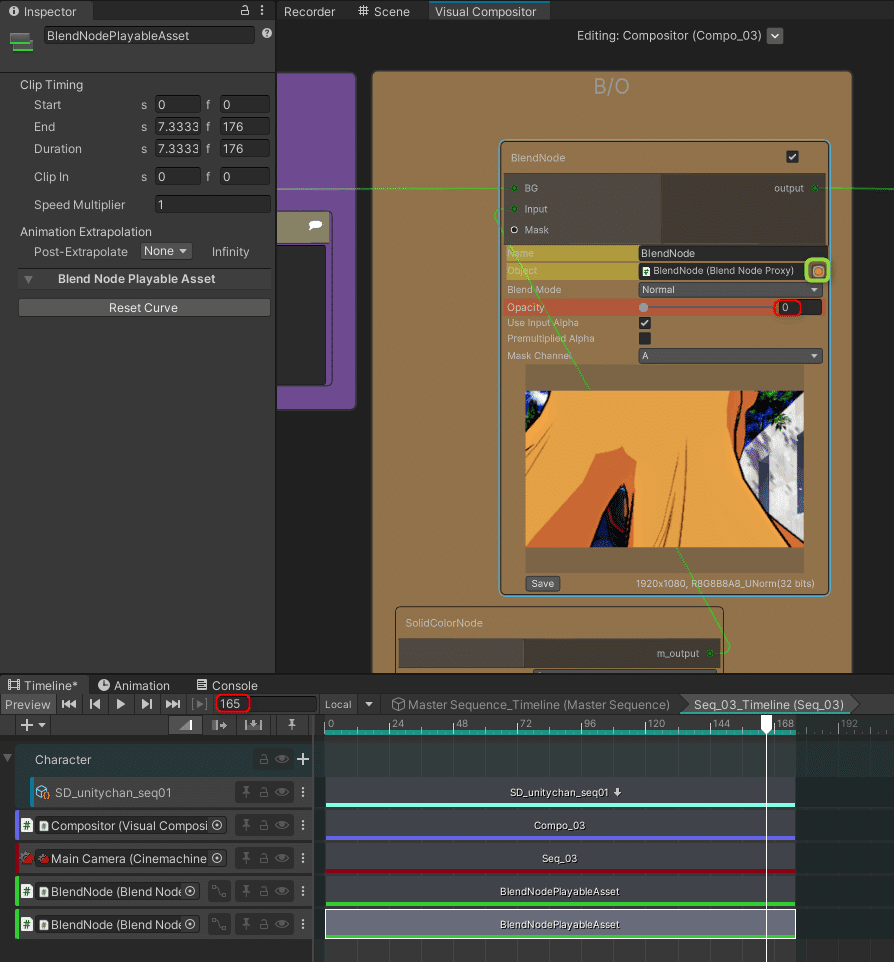Click Local time mode button
Image resolution: width=894 pixels, height=962 pixels.
click(338, 704)
